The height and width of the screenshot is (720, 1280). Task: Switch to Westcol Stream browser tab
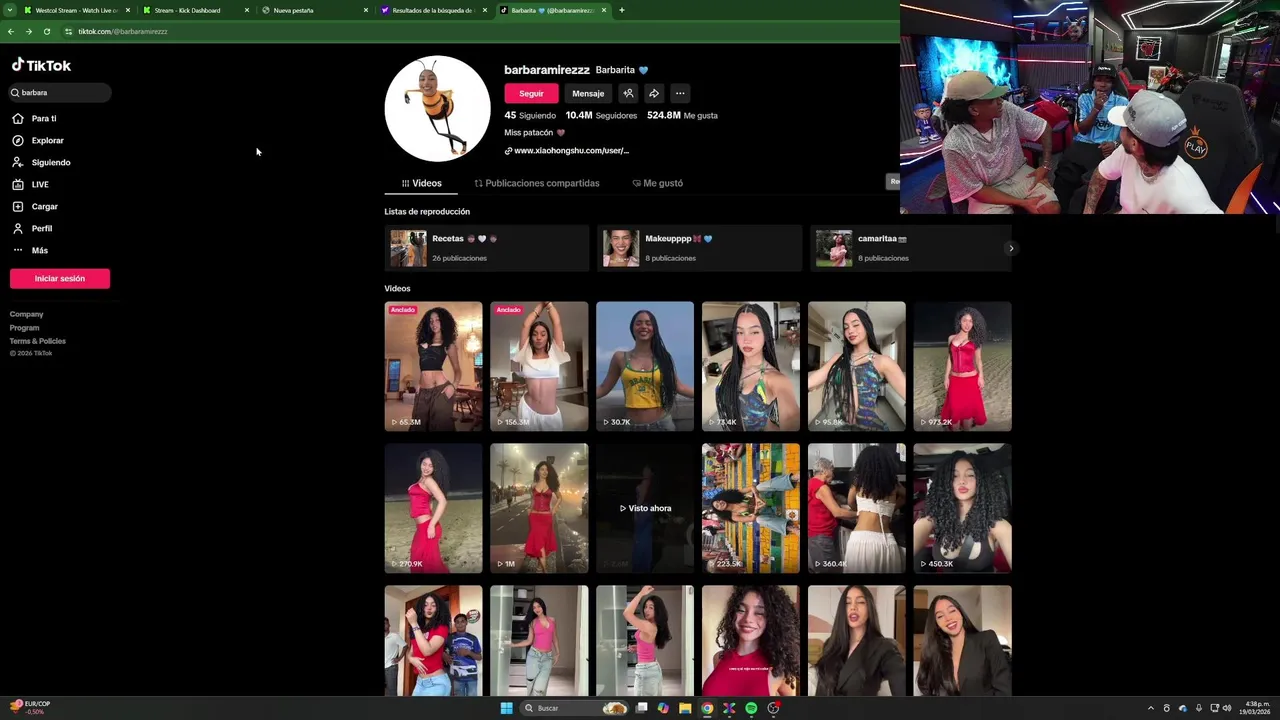tap(77, 10)
